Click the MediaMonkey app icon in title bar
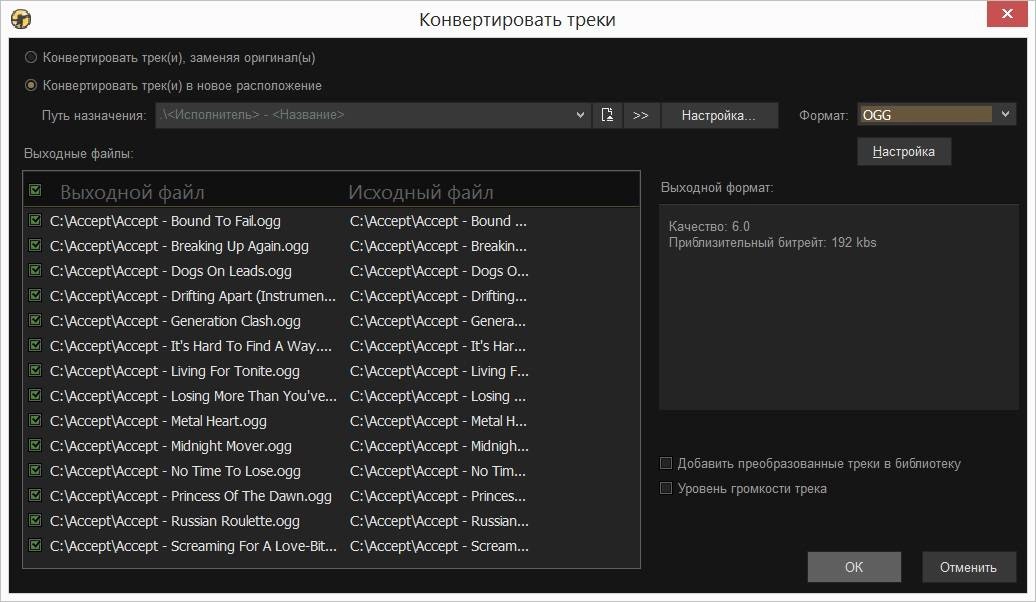 tap(20, 19)
